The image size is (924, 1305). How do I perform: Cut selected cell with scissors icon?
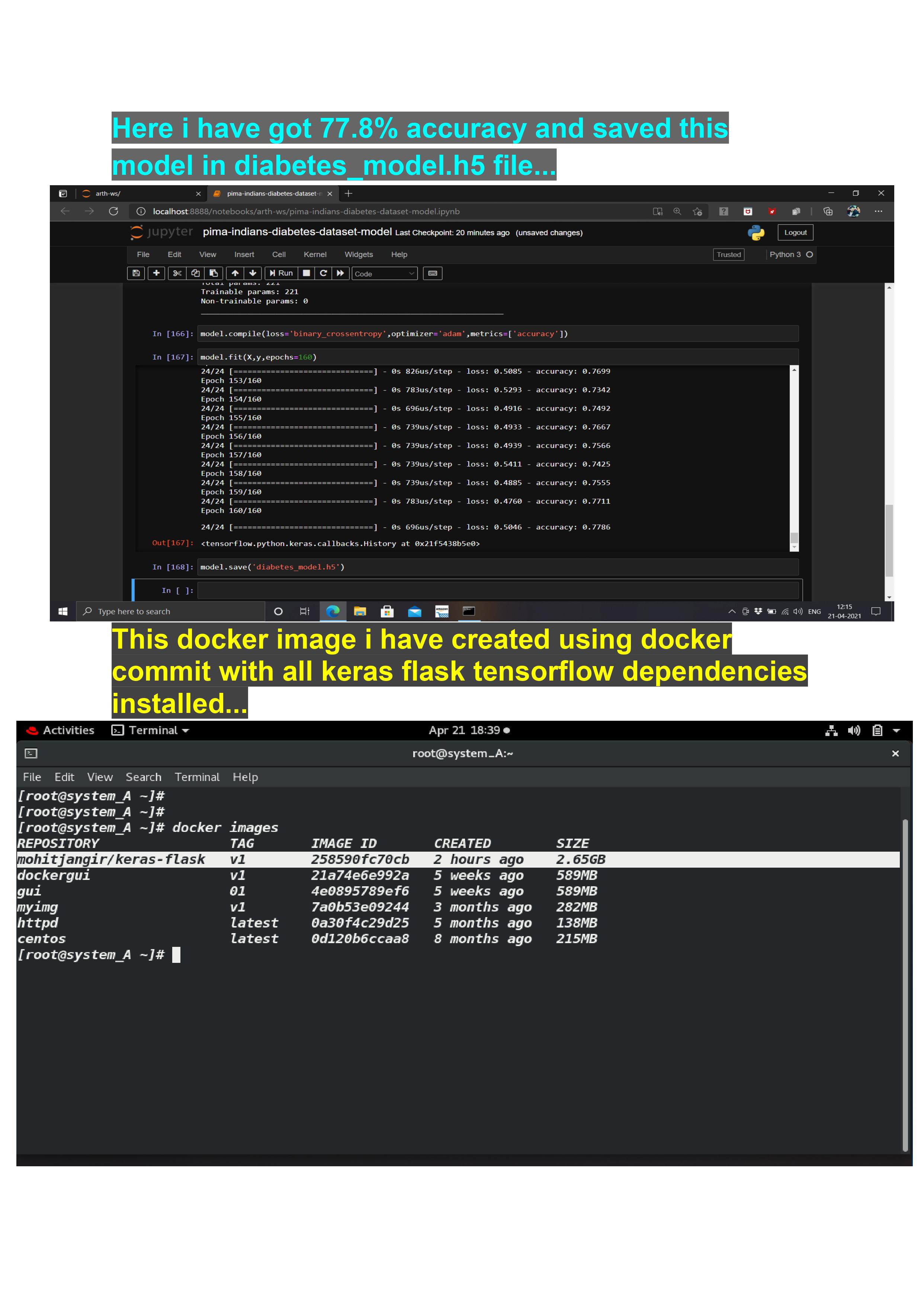pyautogui.click(x=177, y=273)
